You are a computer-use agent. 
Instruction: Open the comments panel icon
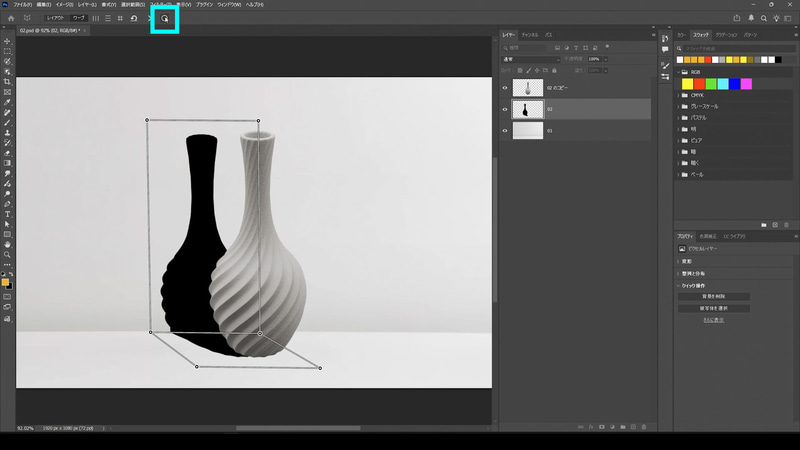(665, 49)
